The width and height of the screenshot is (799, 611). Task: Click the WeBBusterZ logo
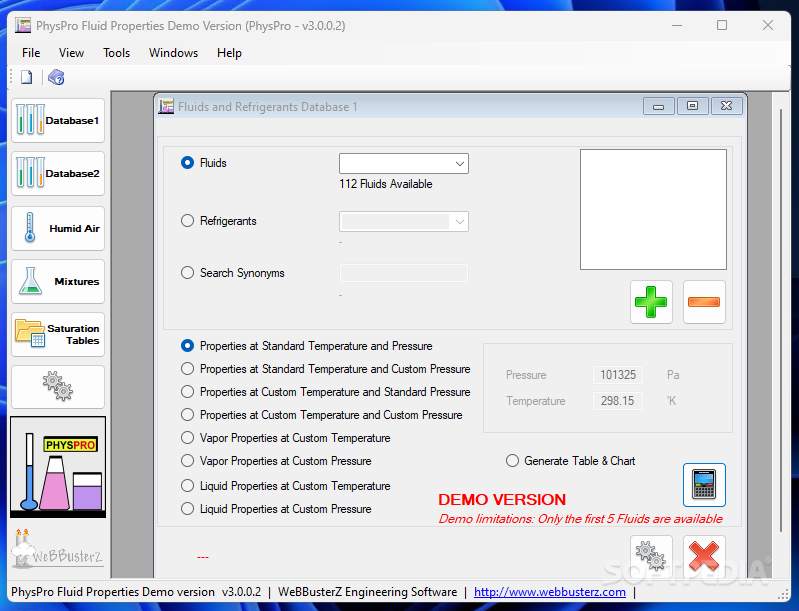click(58, 549)
